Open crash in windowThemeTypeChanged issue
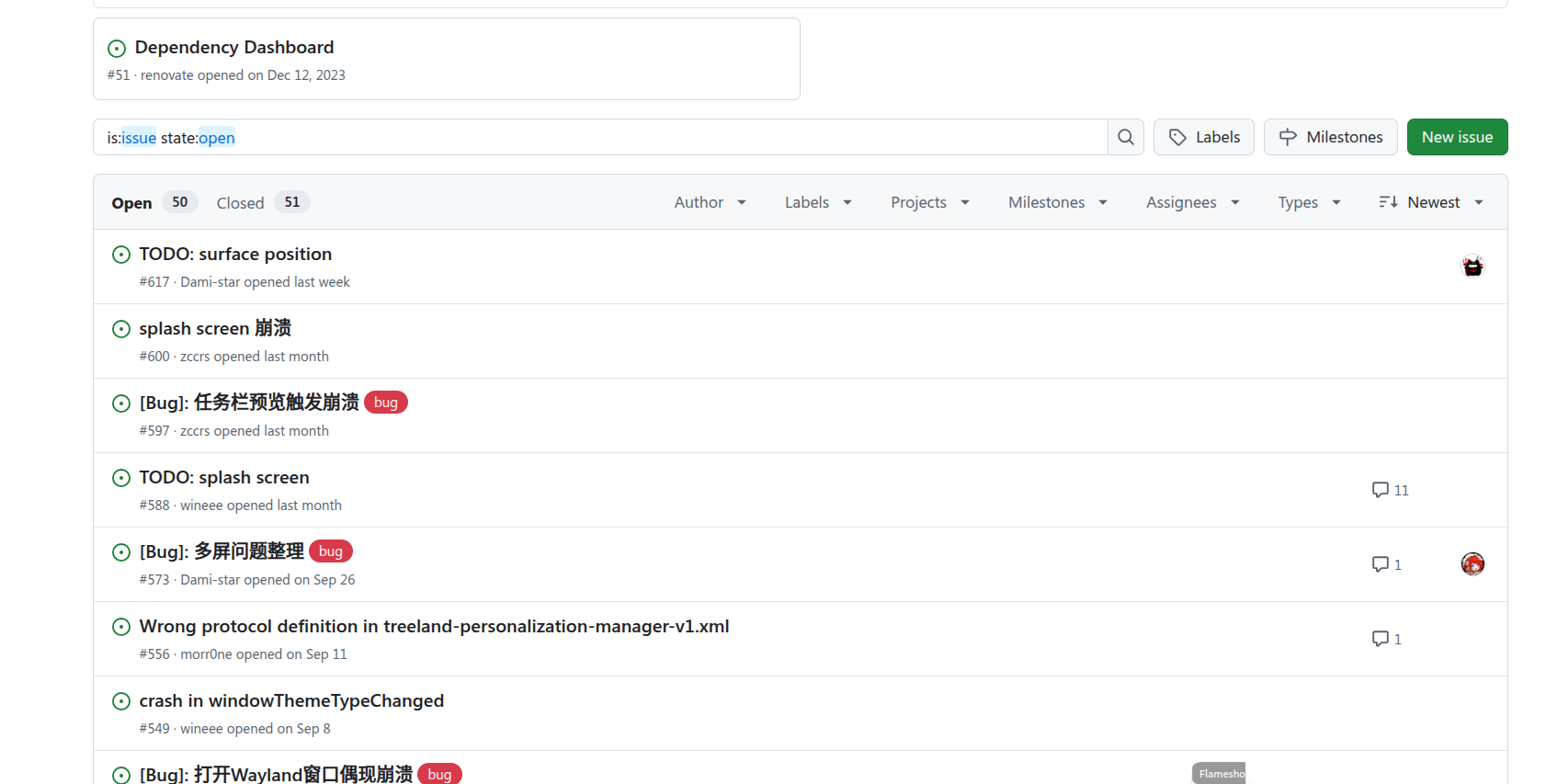Screen dimensions: 1546x784 pos(291,700)
